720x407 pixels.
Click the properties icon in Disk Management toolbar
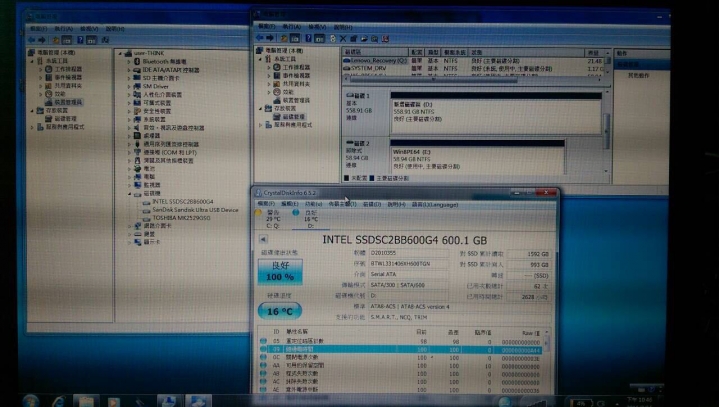click(354, 39)
